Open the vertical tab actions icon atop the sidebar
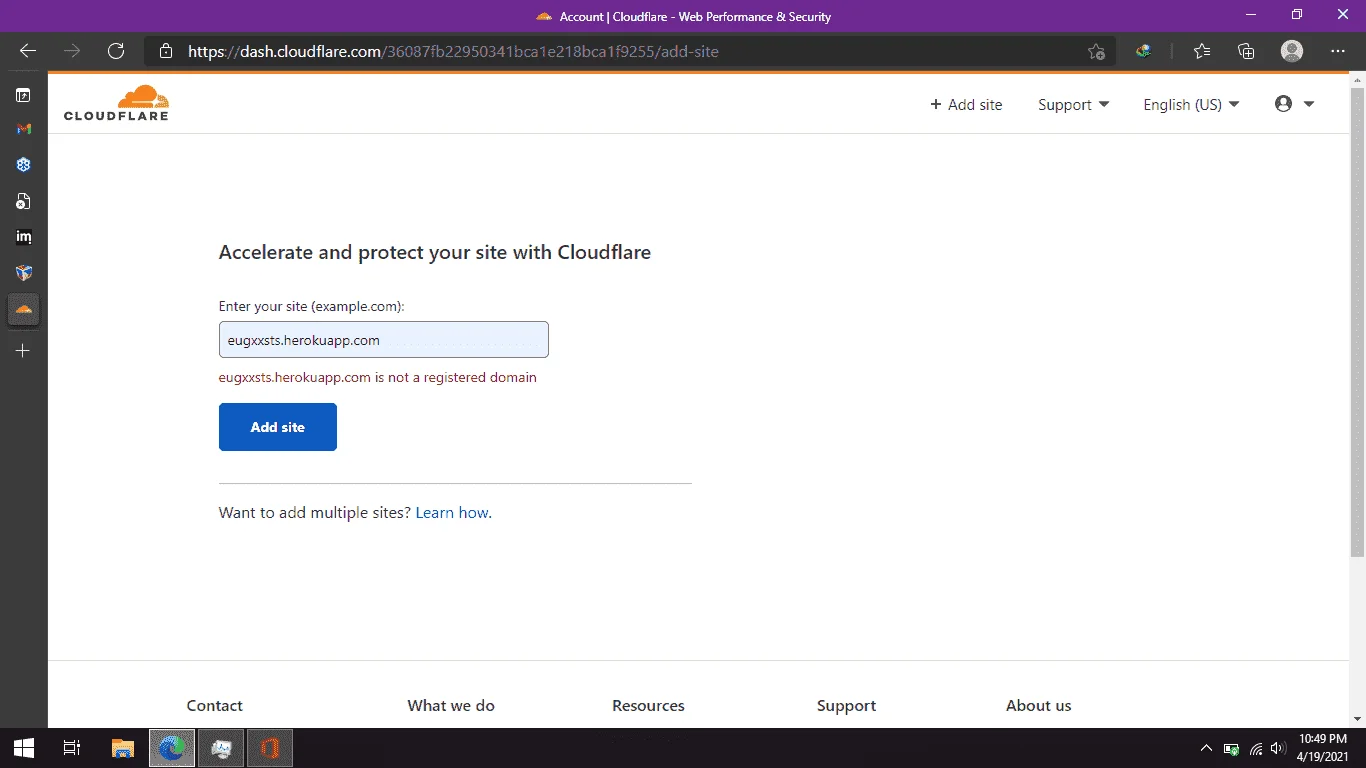 (23, 95)
